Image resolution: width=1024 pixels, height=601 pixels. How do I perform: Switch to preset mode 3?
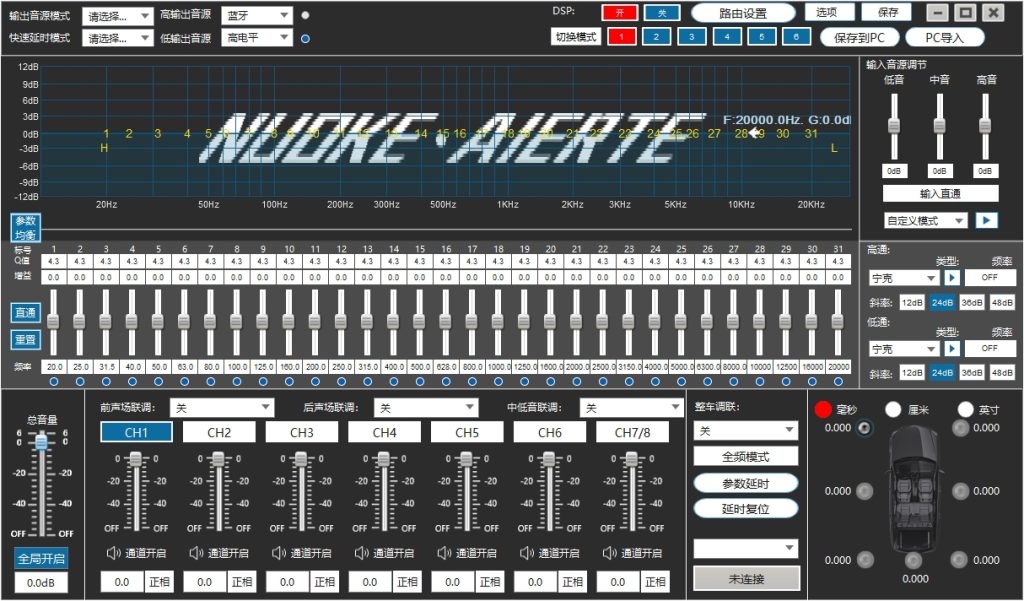692,37
